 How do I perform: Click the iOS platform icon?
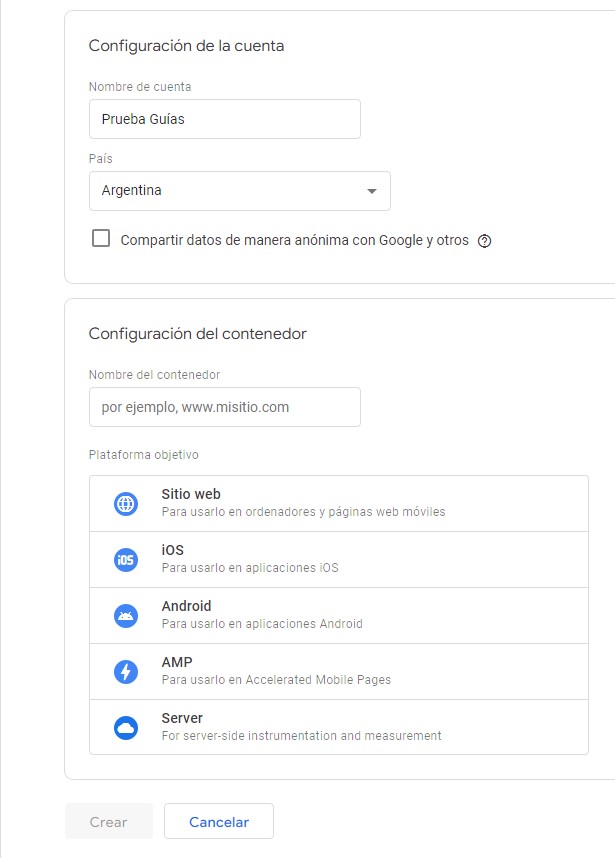click(126, 560)
